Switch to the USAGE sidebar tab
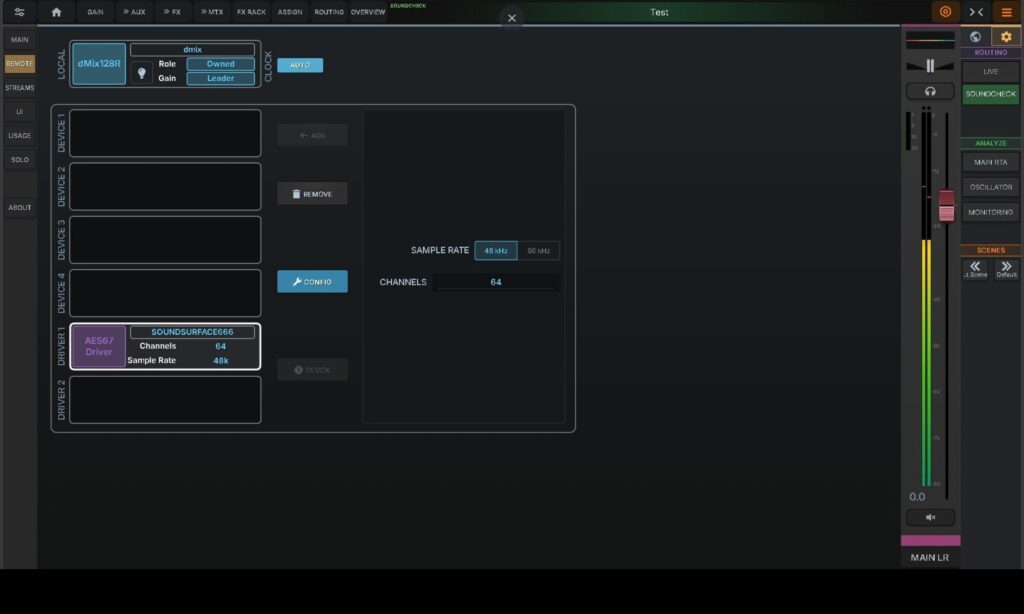 pyautogui.click(x=20, y=136)
